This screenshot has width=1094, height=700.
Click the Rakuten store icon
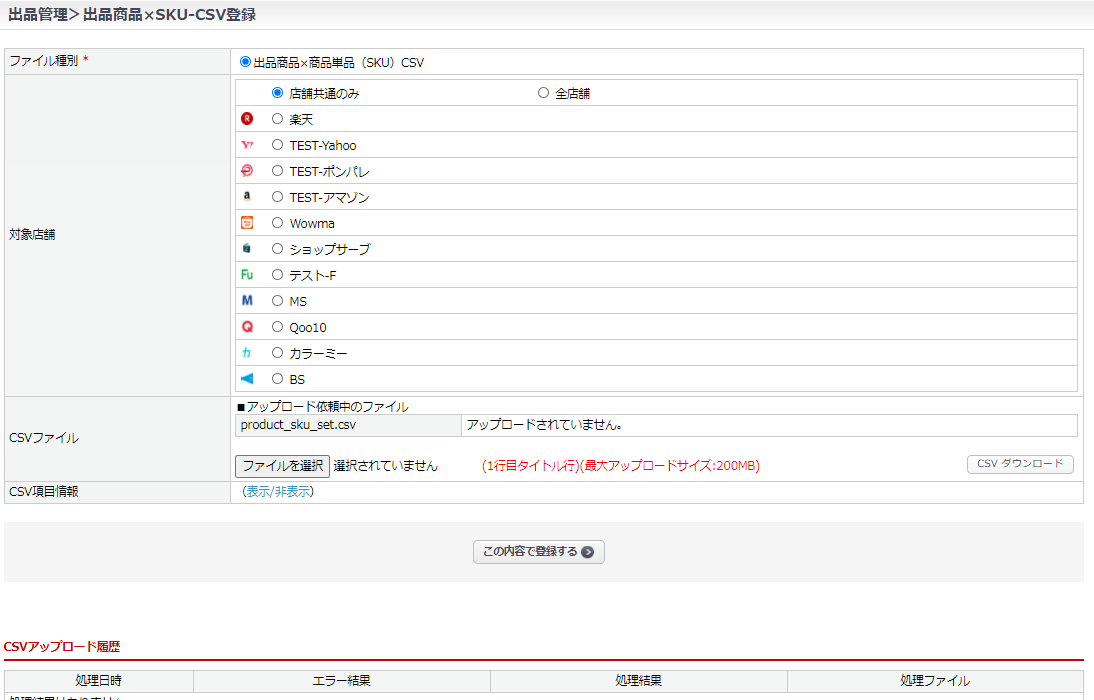click(247, 119)
